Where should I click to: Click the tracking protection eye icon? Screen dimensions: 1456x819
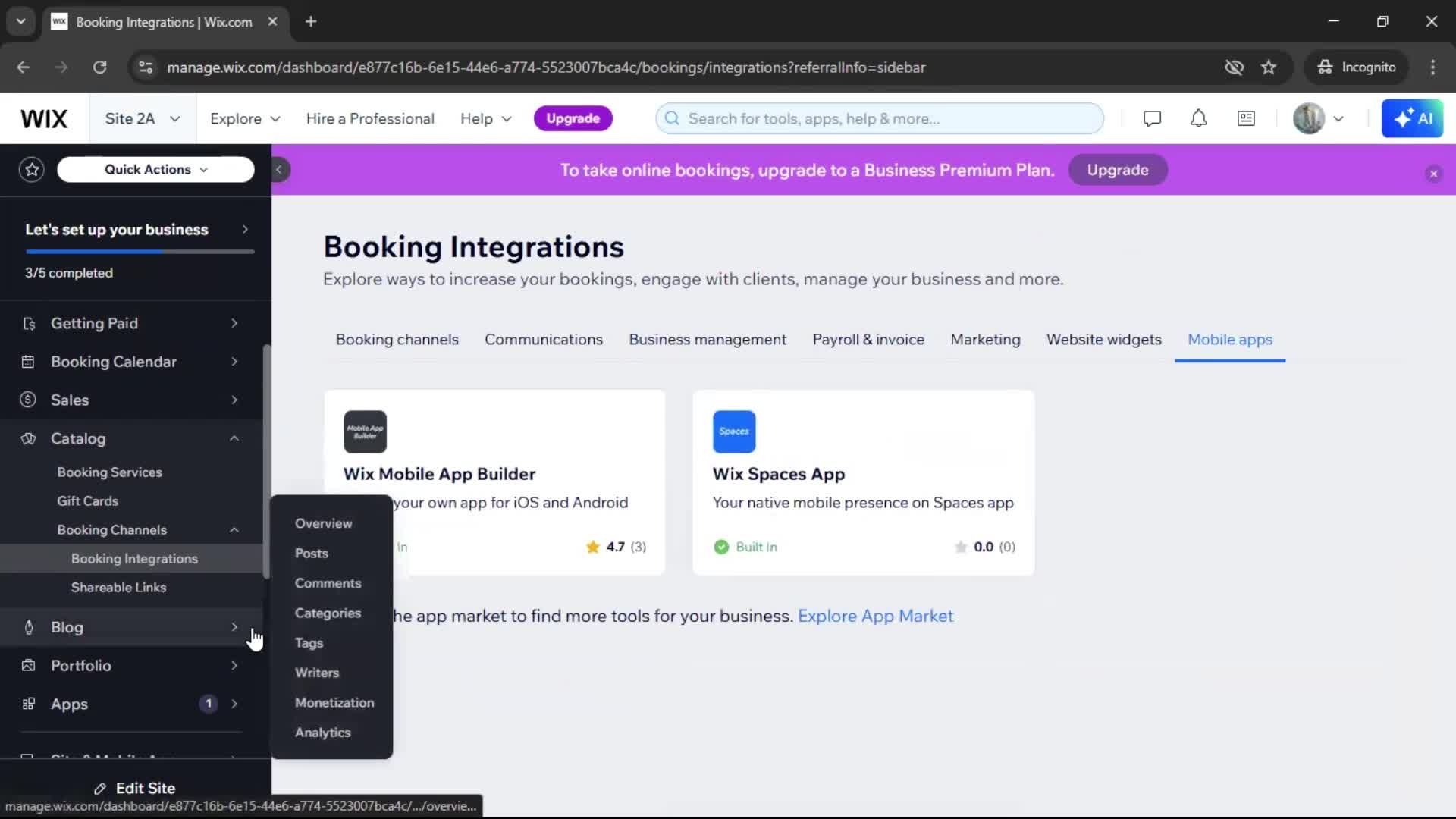click(1234, 67)
